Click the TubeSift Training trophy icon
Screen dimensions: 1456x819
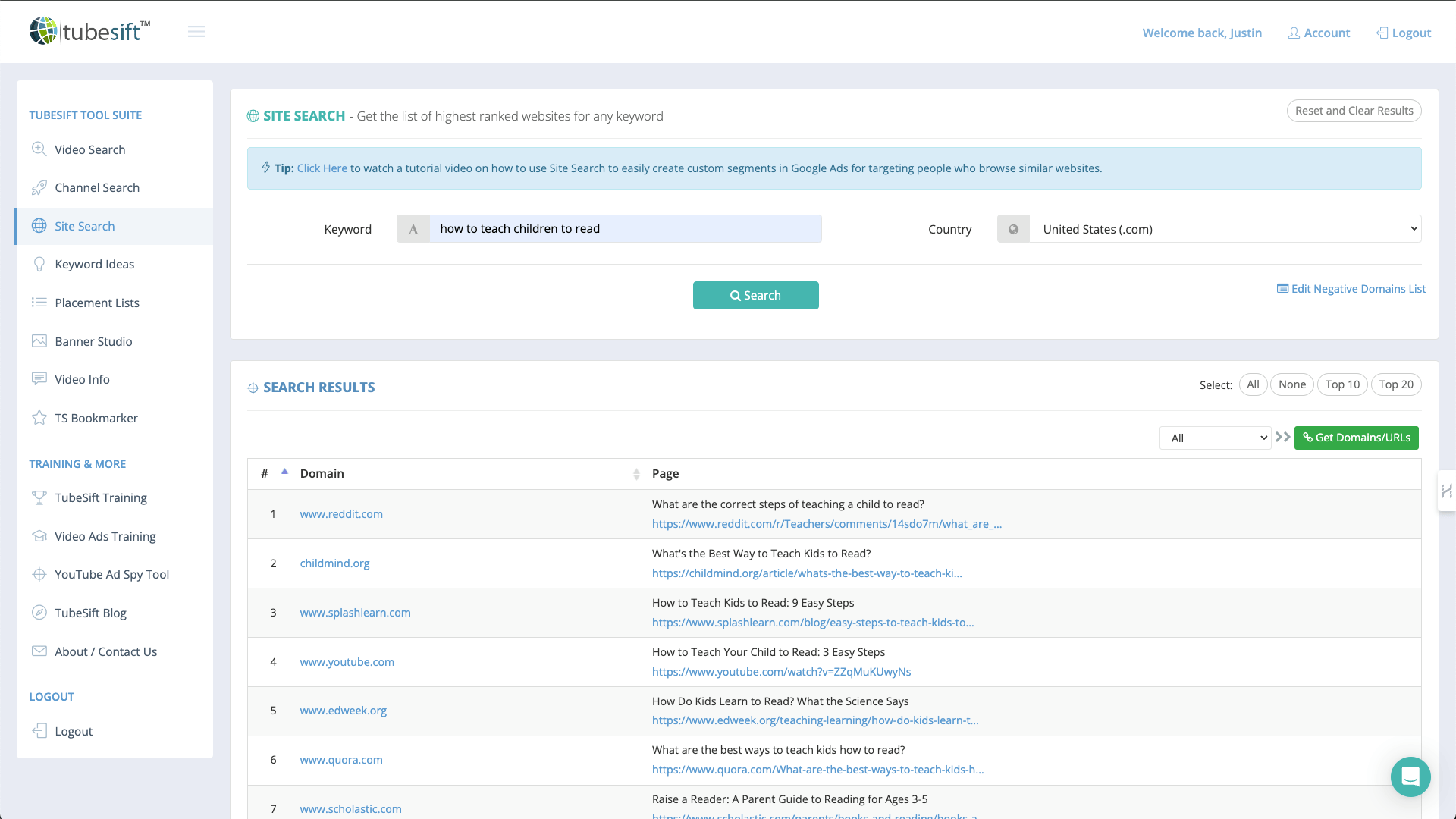[39, 497]
